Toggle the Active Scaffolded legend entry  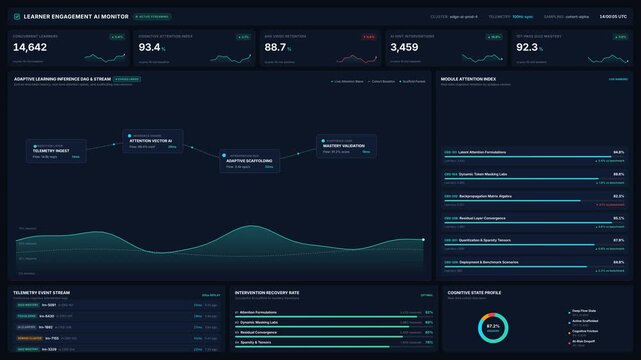click(x=584, y=323)
